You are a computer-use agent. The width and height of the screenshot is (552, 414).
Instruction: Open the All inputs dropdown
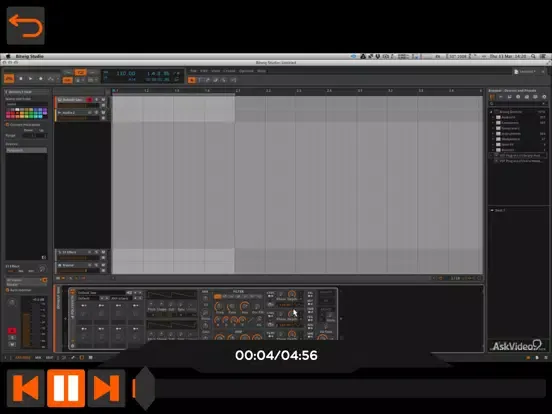click(x=24, y=280)
